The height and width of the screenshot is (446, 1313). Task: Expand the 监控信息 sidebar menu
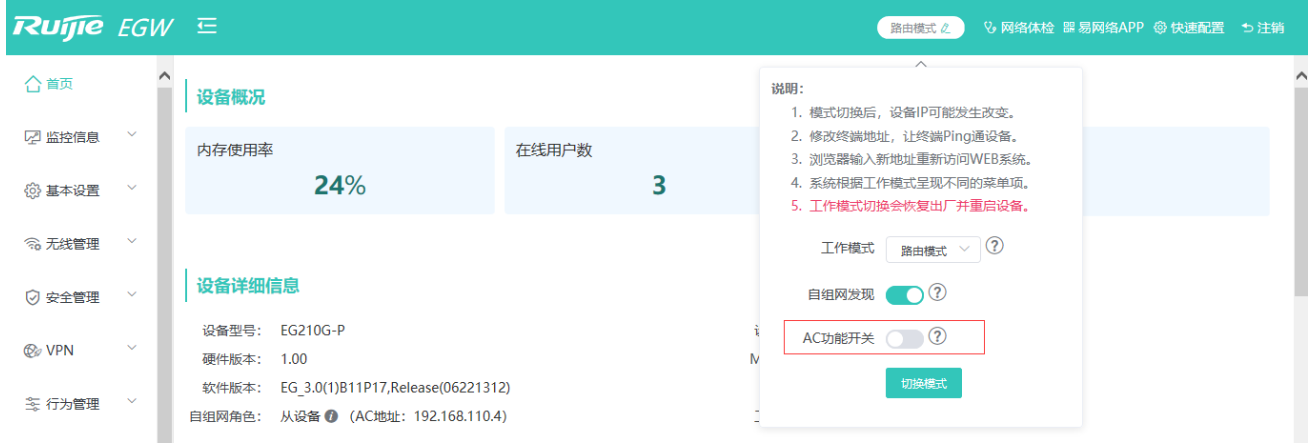(81, 137)
